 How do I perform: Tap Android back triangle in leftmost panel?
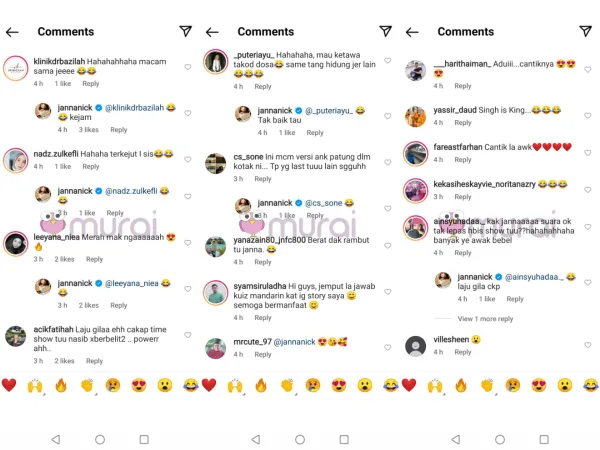[56, 439]
